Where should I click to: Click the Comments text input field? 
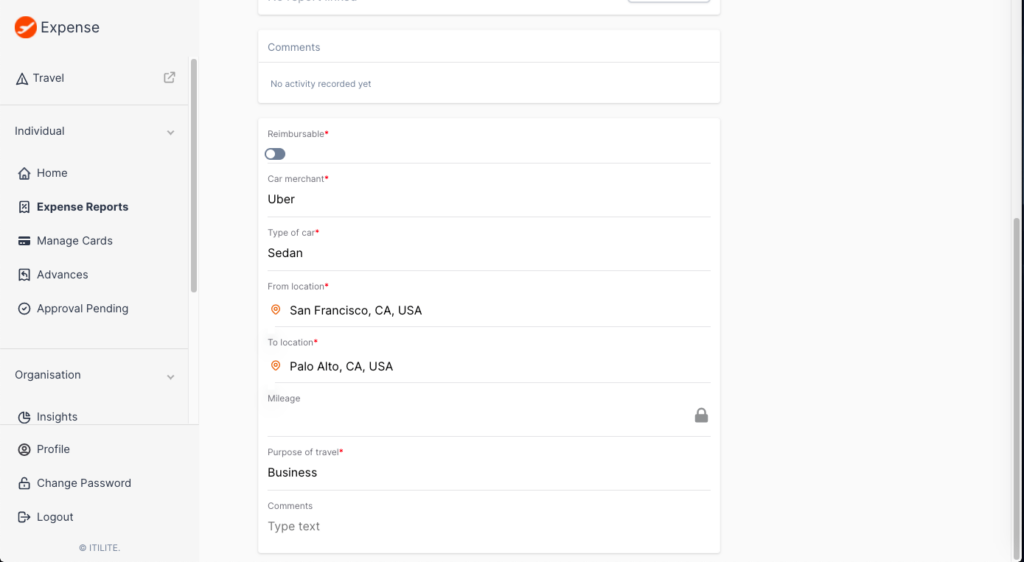488,526
